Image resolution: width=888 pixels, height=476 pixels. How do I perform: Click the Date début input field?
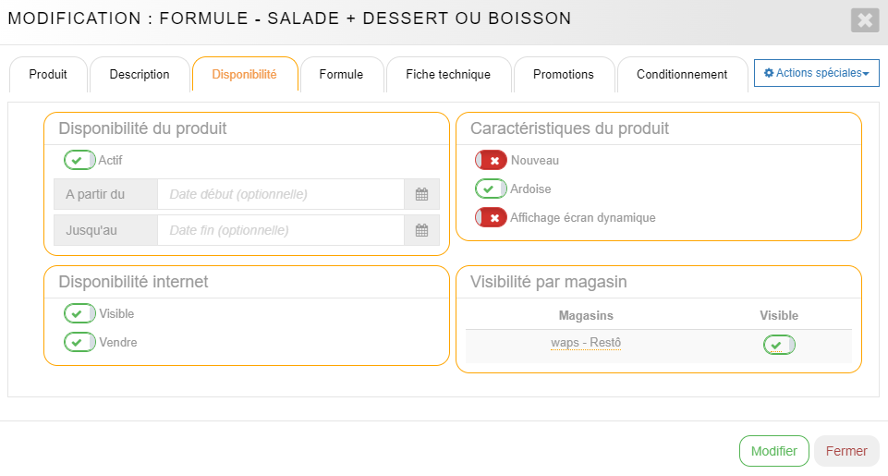(x=280, y=195)
